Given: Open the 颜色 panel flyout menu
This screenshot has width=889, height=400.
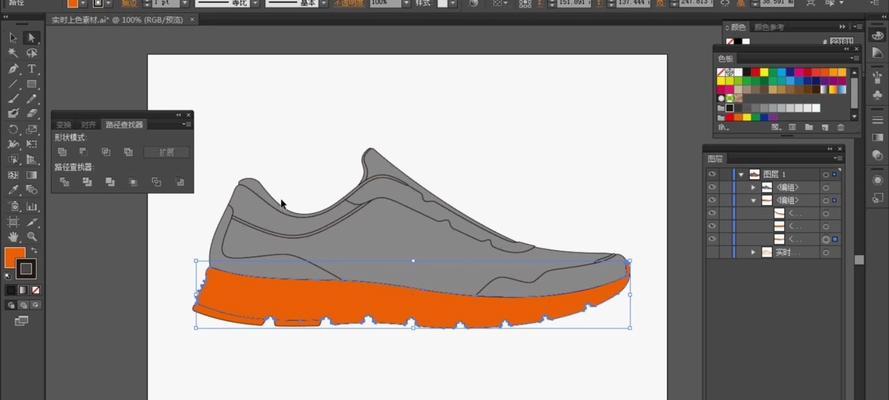Looking at the screenshot, I should [860, 27].
